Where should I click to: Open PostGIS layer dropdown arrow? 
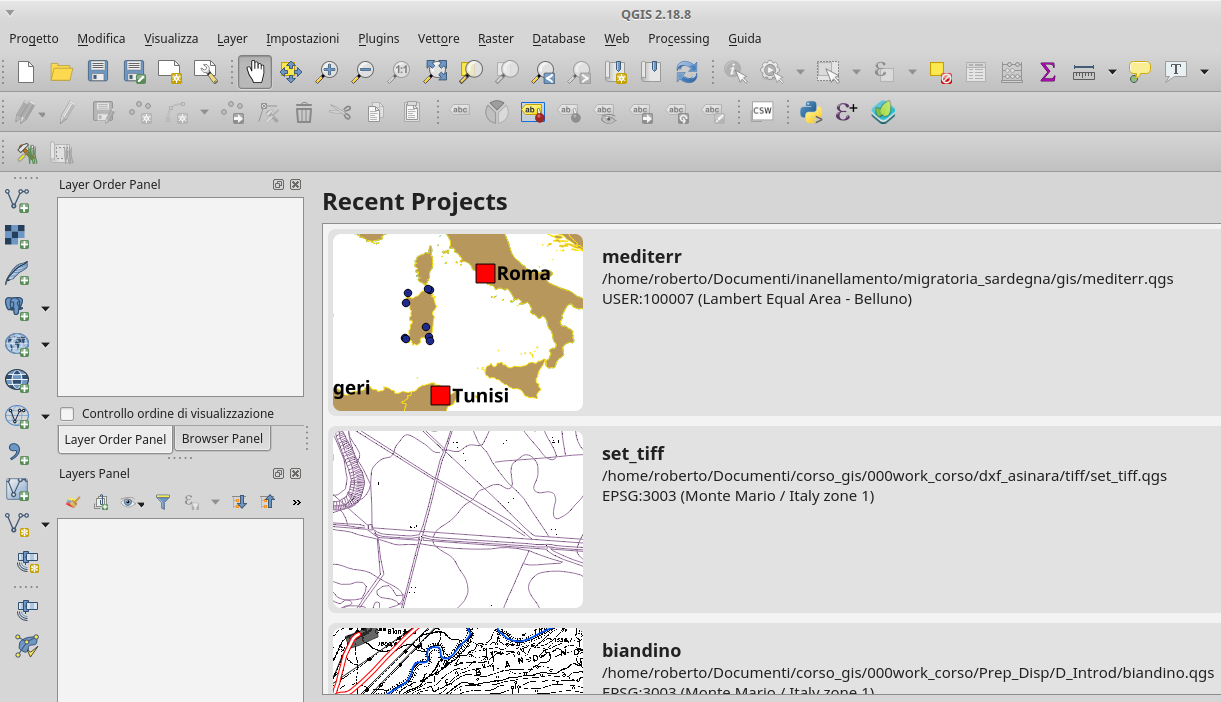click(x=45, y=308)
